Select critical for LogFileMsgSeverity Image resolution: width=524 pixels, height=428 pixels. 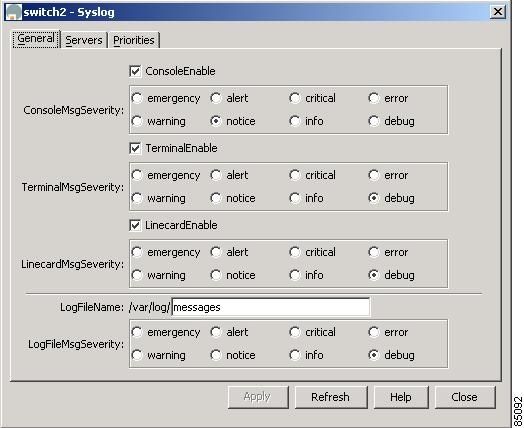(295, 332)
